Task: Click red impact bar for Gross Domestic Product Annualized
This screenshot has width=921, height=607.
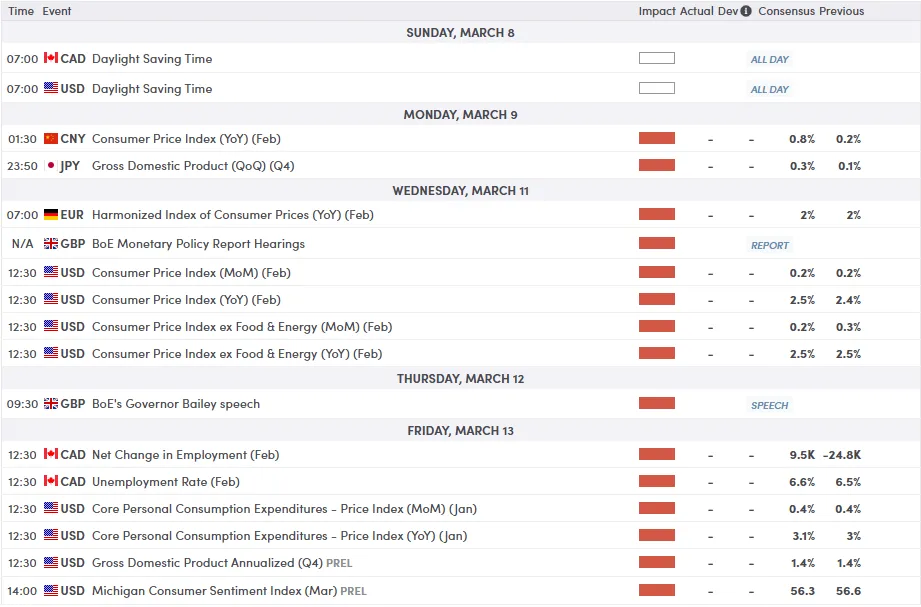Action: click(656, 563)
